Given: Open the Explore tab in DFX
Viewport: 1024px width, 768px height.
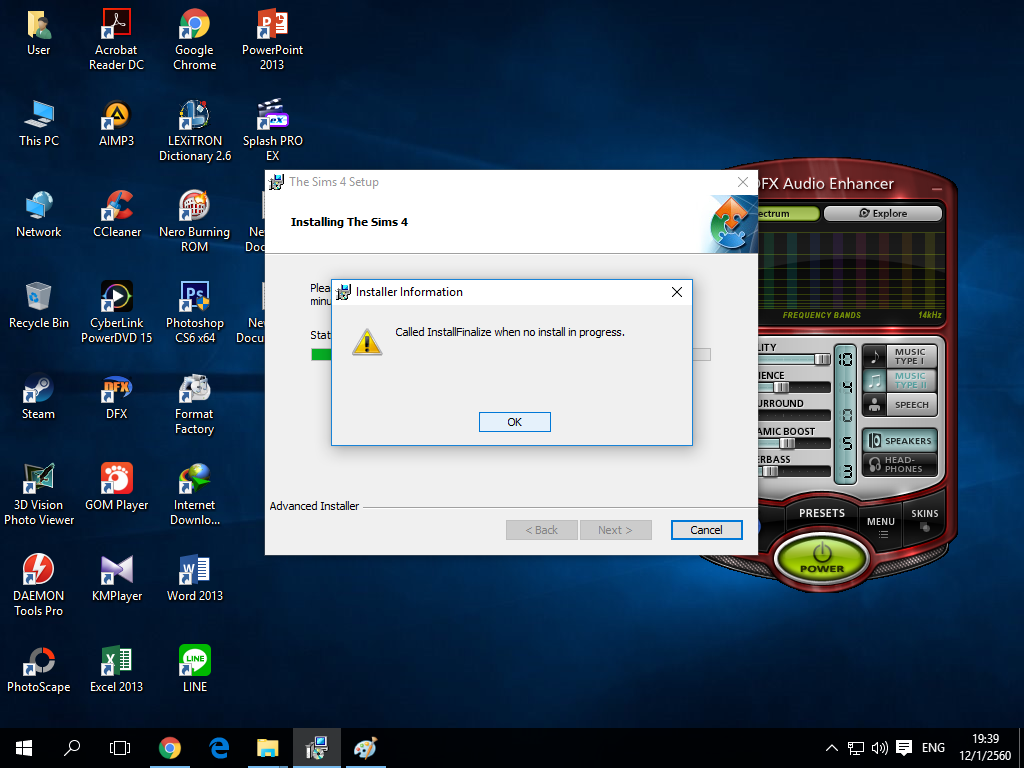Looking at the screenshot, I should (883, 214).
